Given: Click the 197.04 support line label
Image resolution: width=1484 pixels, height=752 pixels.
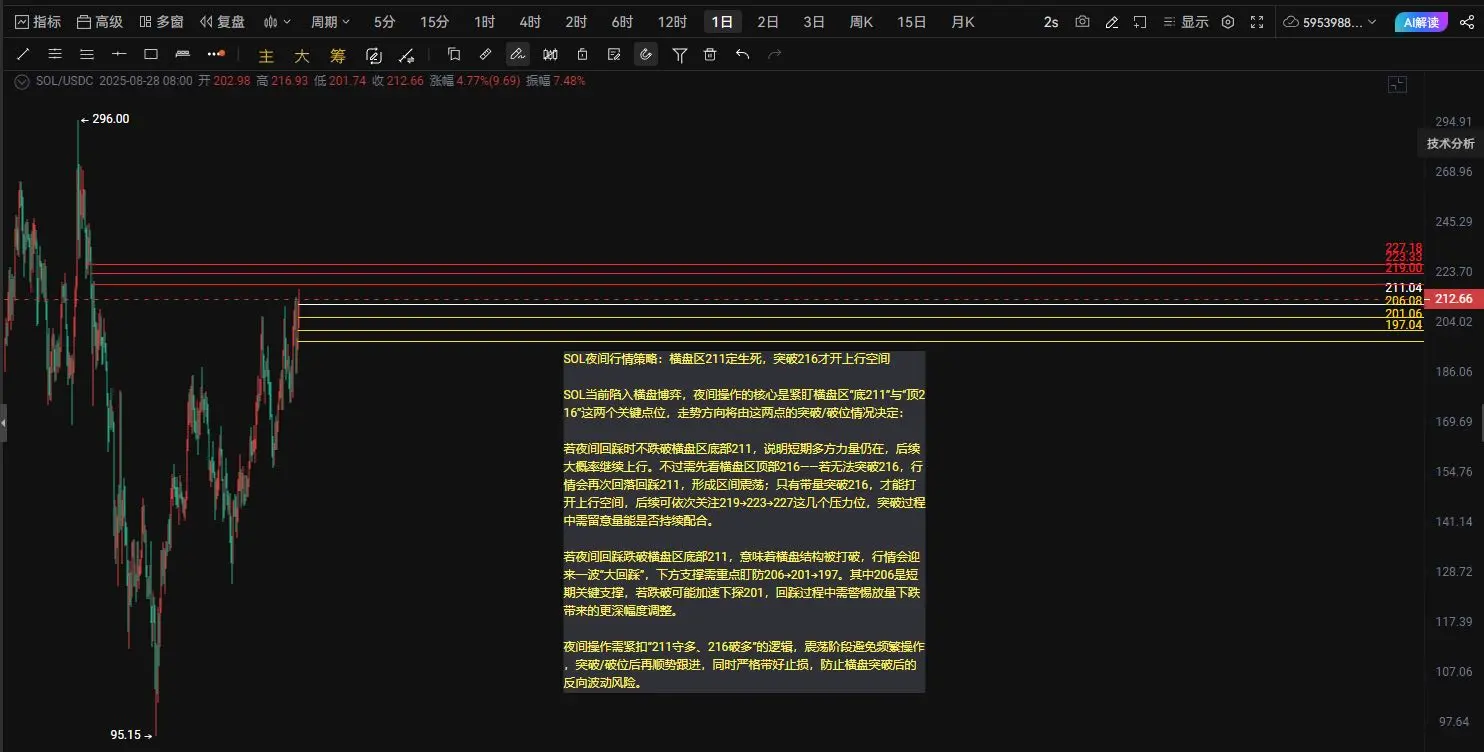Looking at the screenshot, I should click(1403, 325).
